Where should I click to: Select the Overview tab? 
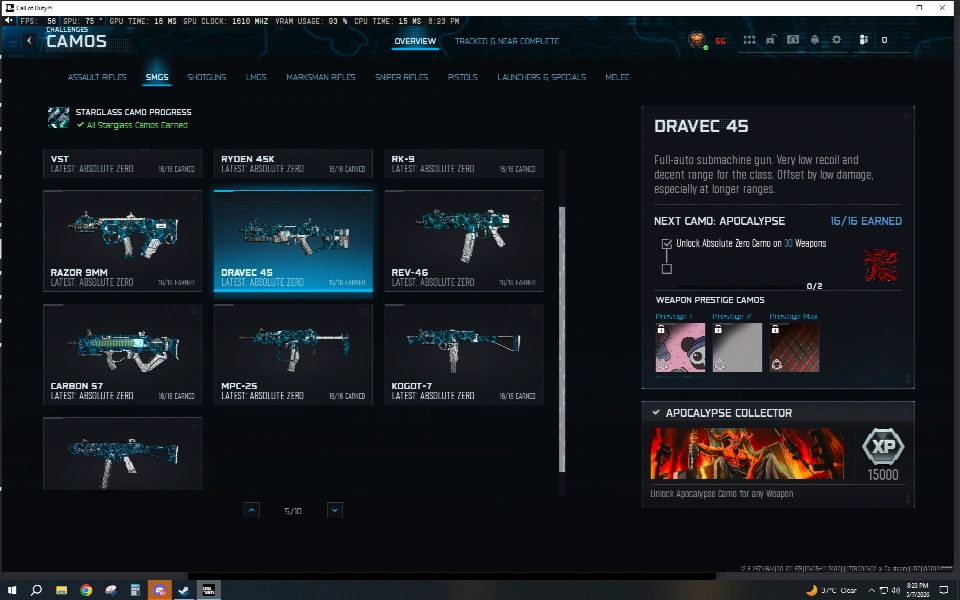click(x=415, y=41)
